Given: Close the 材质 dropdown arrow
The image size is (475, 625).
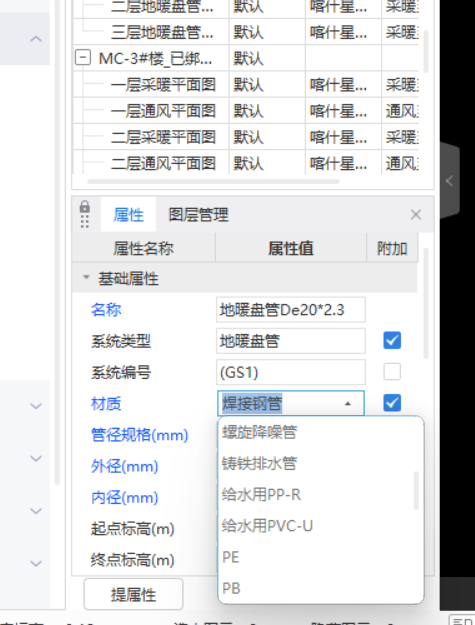Looking at the screenshot, I should (348, 404).
